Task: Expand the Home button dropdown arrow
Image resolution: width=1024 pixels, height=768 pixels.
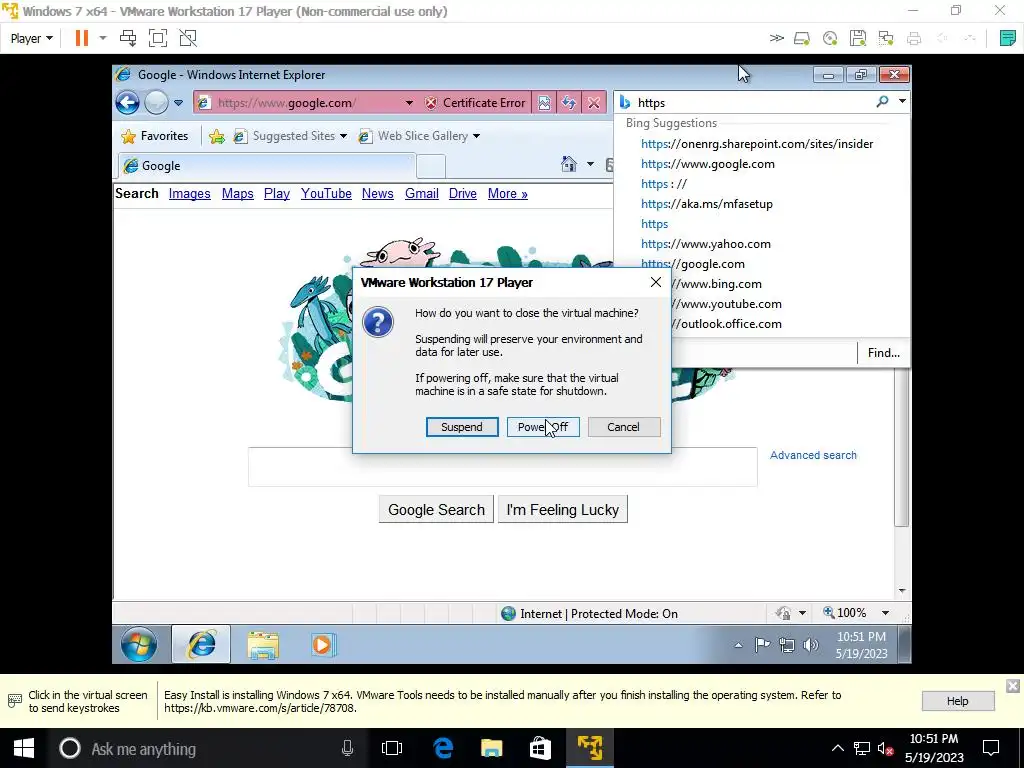Action: coord(590,164)
